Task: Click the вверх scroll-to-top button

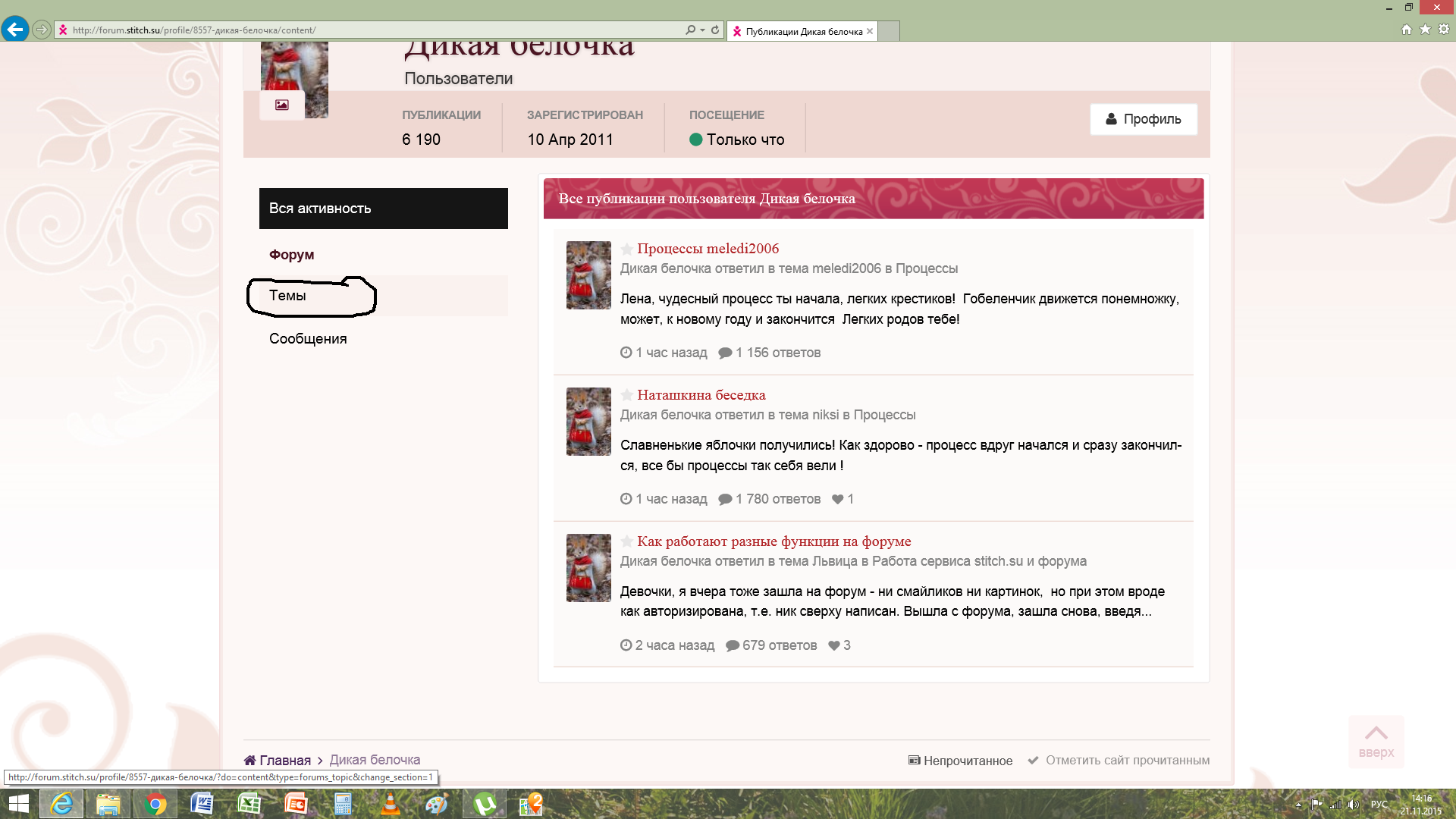Action: pos(1376,741)
